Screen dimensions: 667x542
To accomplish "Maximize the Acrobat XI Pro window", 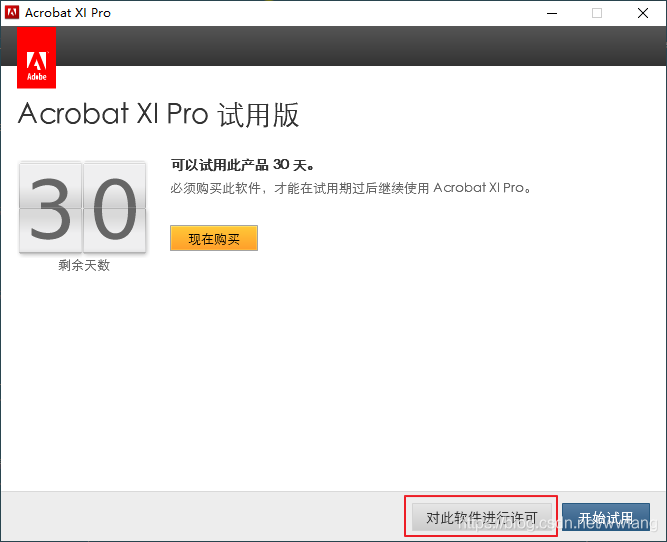I will click(x=597, y=13).
